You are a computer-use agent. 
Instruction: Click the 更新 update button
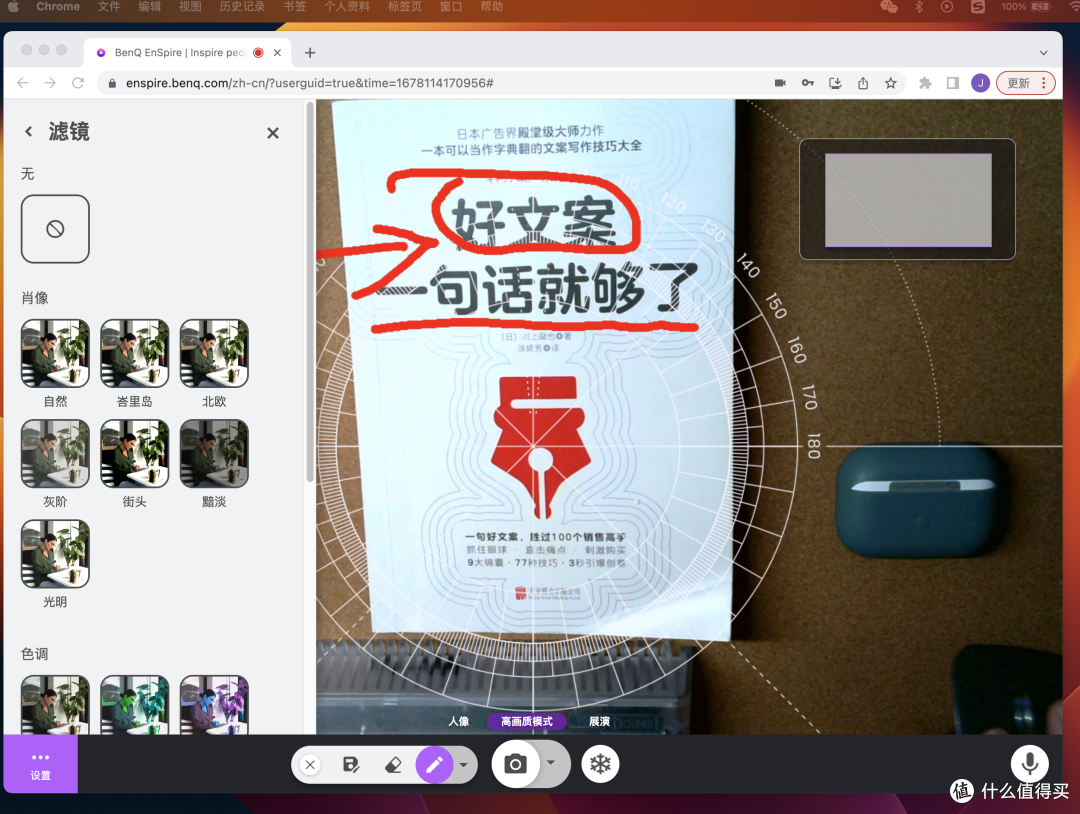[x=1026, y=83]
